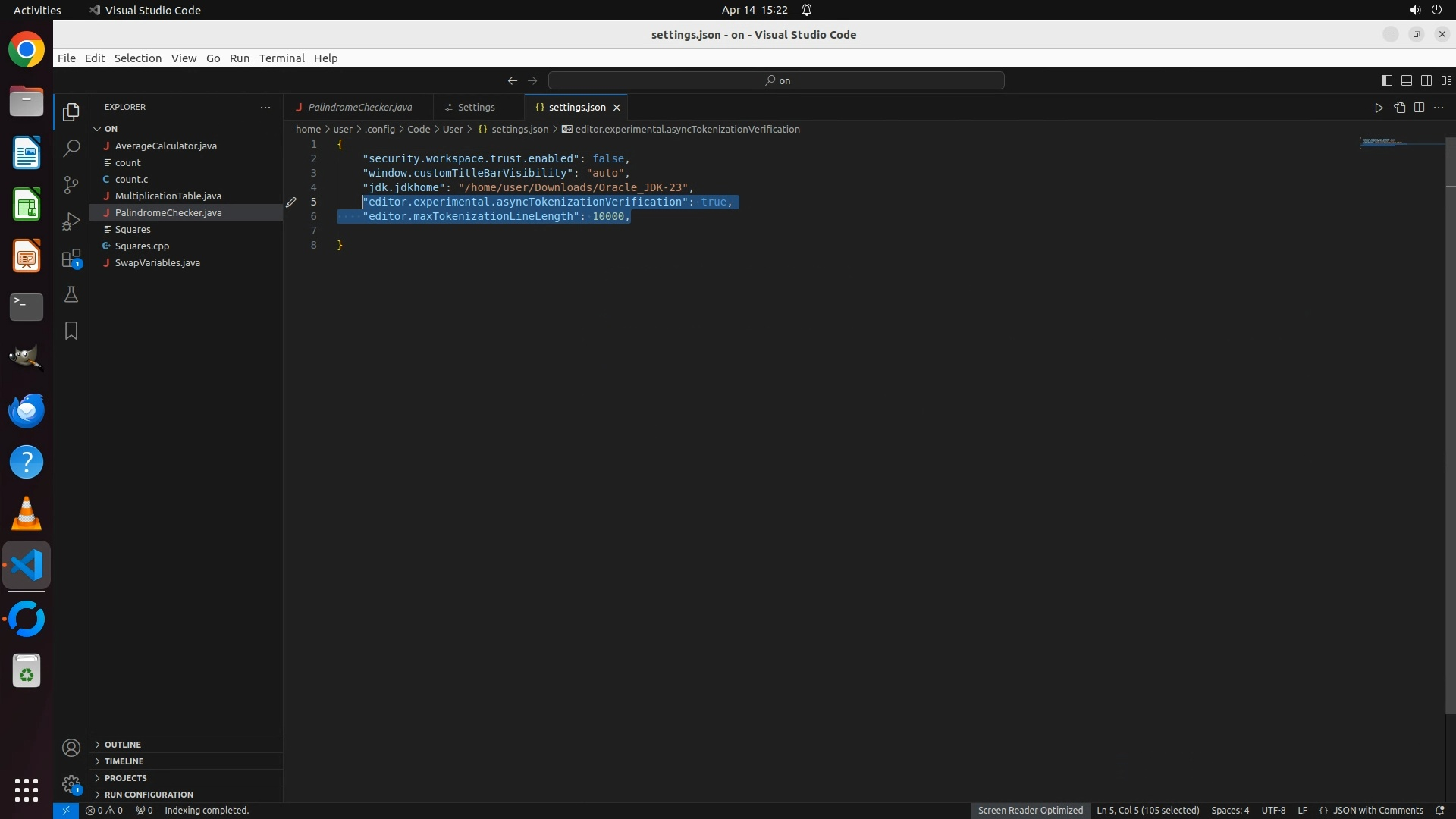Toggle Secondary Side Bar layout button
The image size is (1456, 819).
pos(1426,80)
